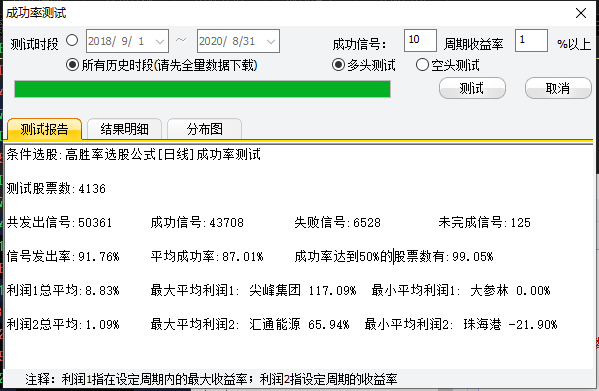Open the 结果明细 tab
Viewport: 599px width, 391px height.
coord(125,129)
